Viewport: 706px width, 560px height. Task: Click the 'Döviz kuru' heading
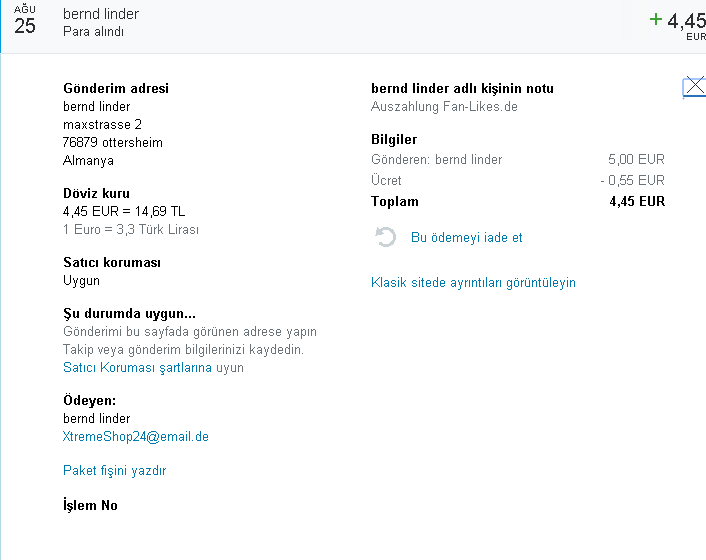point(96,193)
